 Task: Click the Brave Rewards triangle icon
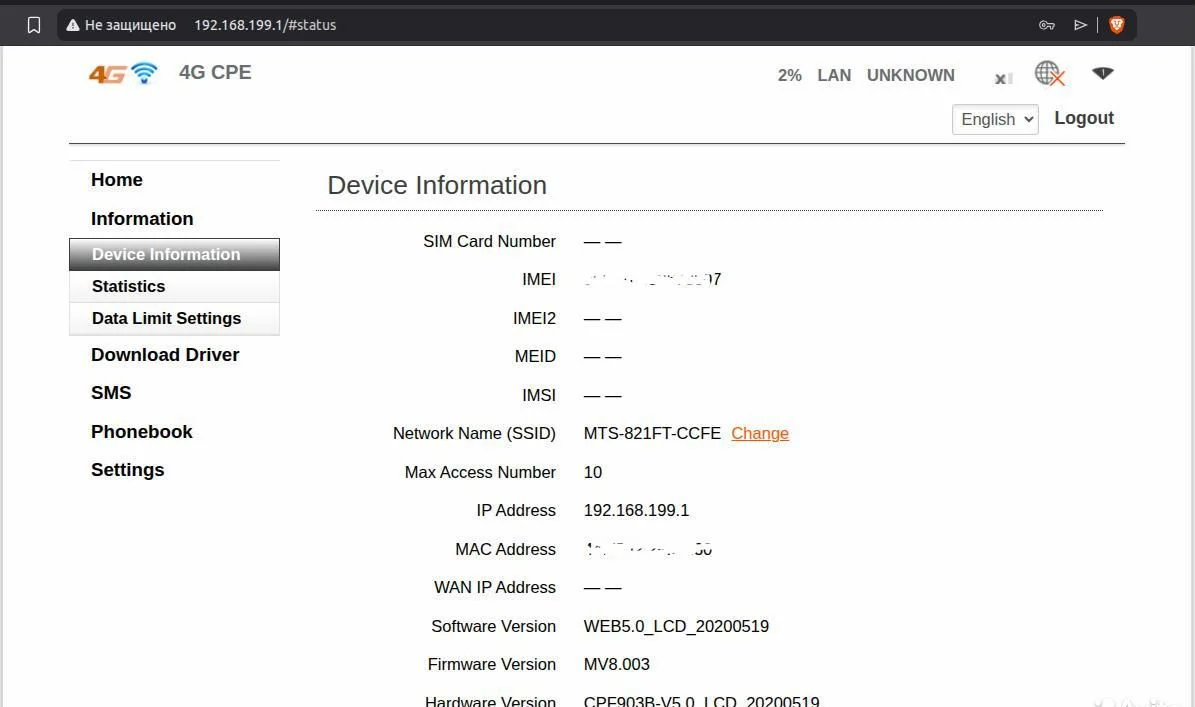coord(1080,25)
